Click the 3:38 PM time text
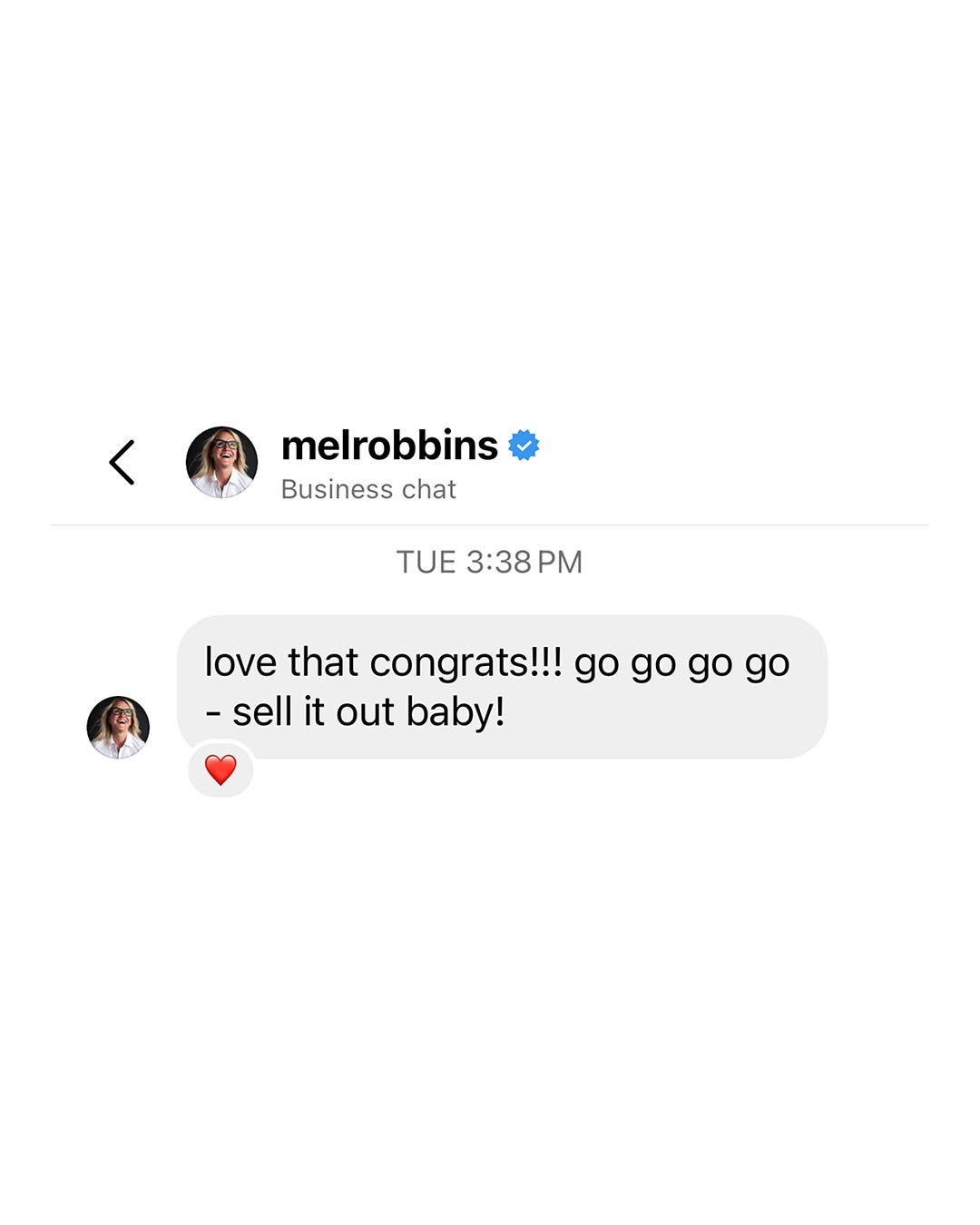980x1225 pixels. pyautogui.click(x=524, y=562)
